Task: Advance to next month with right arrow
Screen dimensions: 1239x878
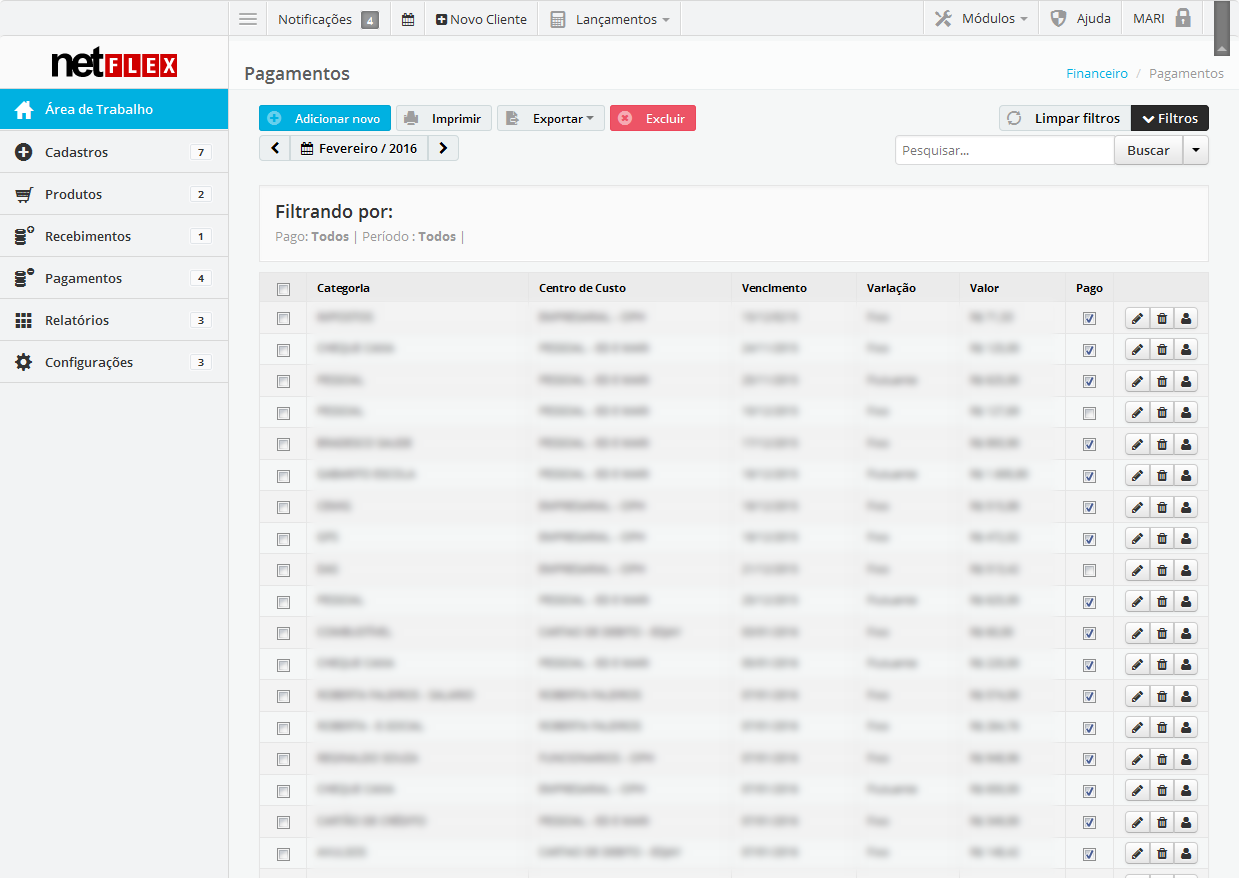Action: tap(443, 148)
